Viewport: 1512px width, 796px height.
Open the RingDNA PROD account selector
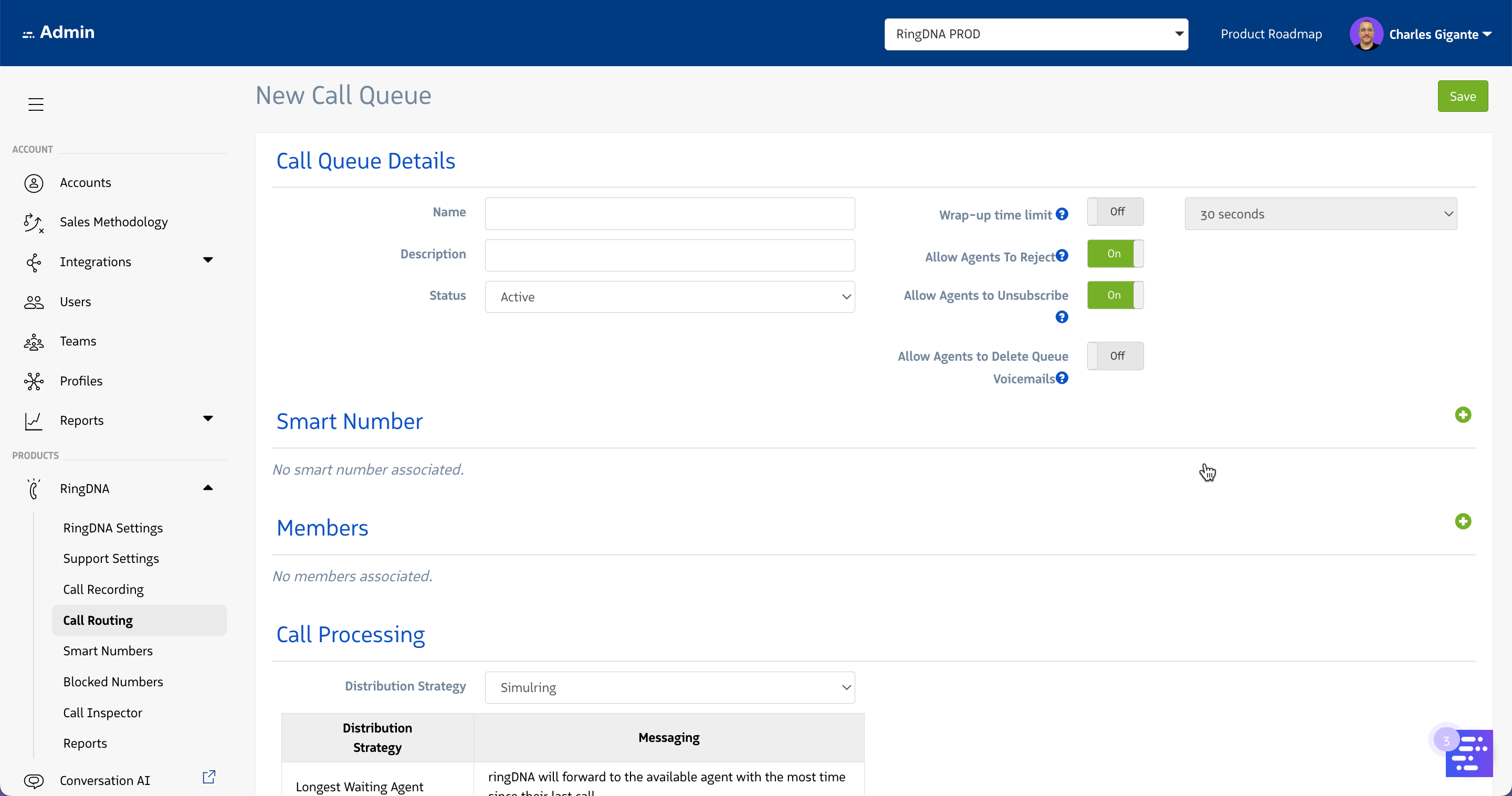point(1035,34)
